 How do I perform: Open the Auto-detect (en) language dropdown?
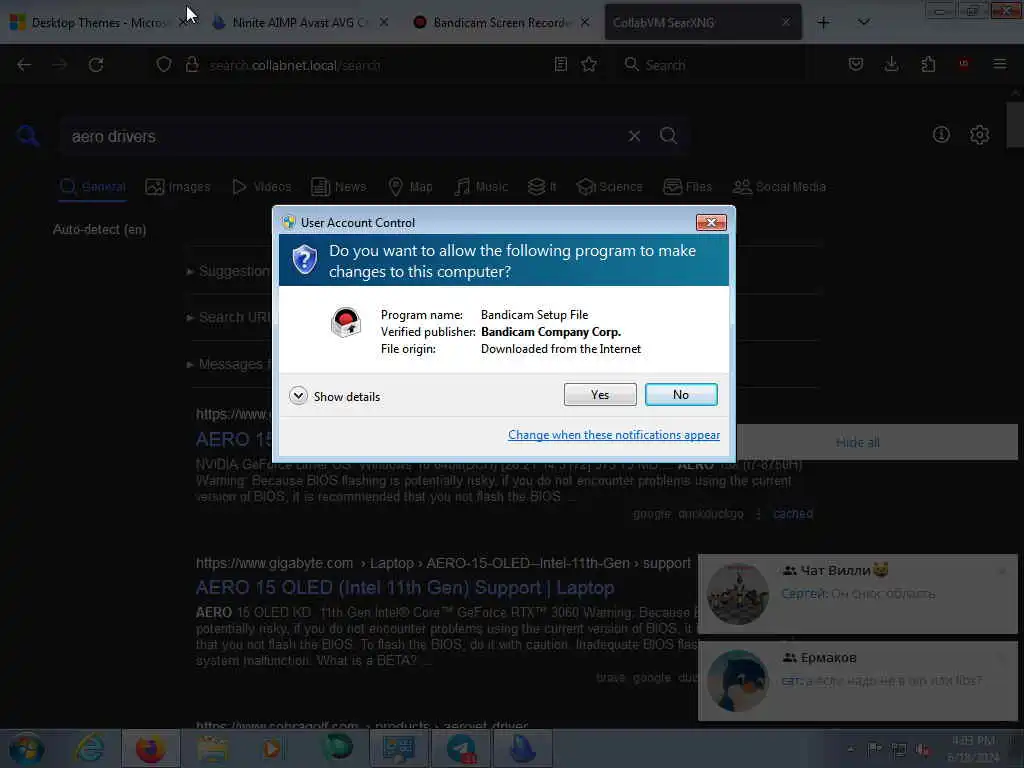99,229
